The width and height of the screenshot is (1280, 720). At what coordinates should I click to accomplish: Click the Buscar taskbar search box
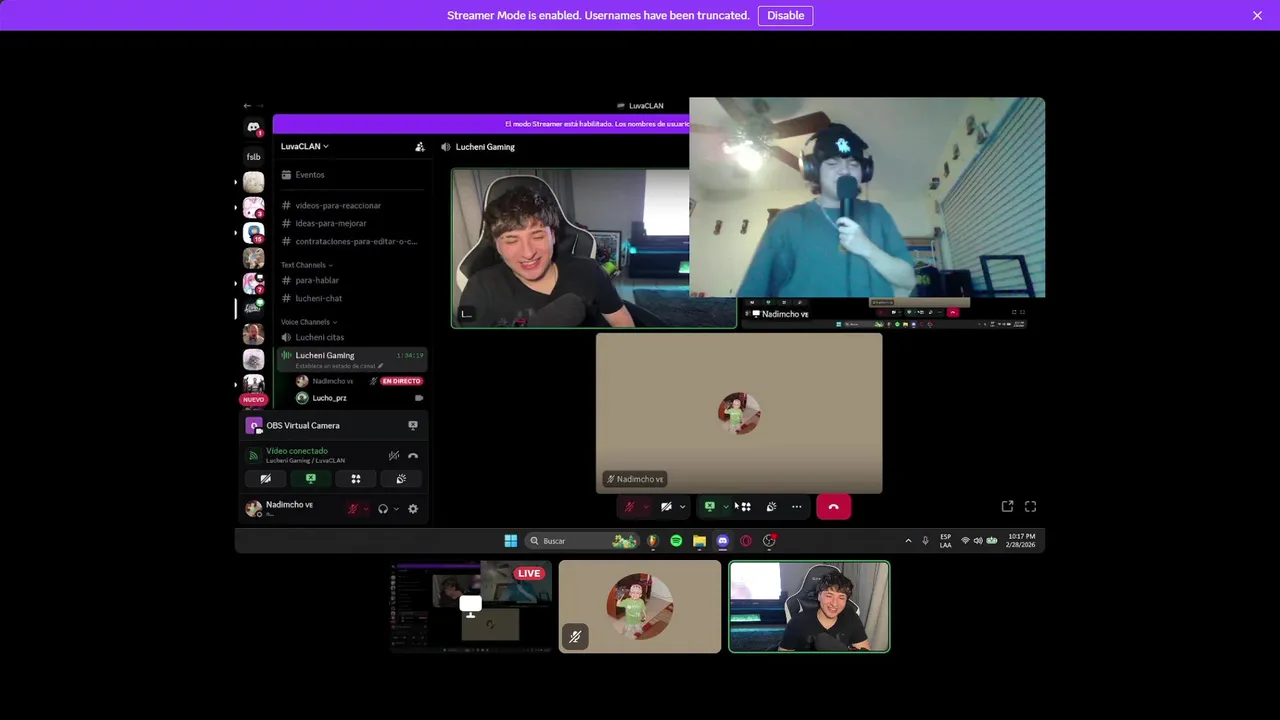(x=583, y=541)
